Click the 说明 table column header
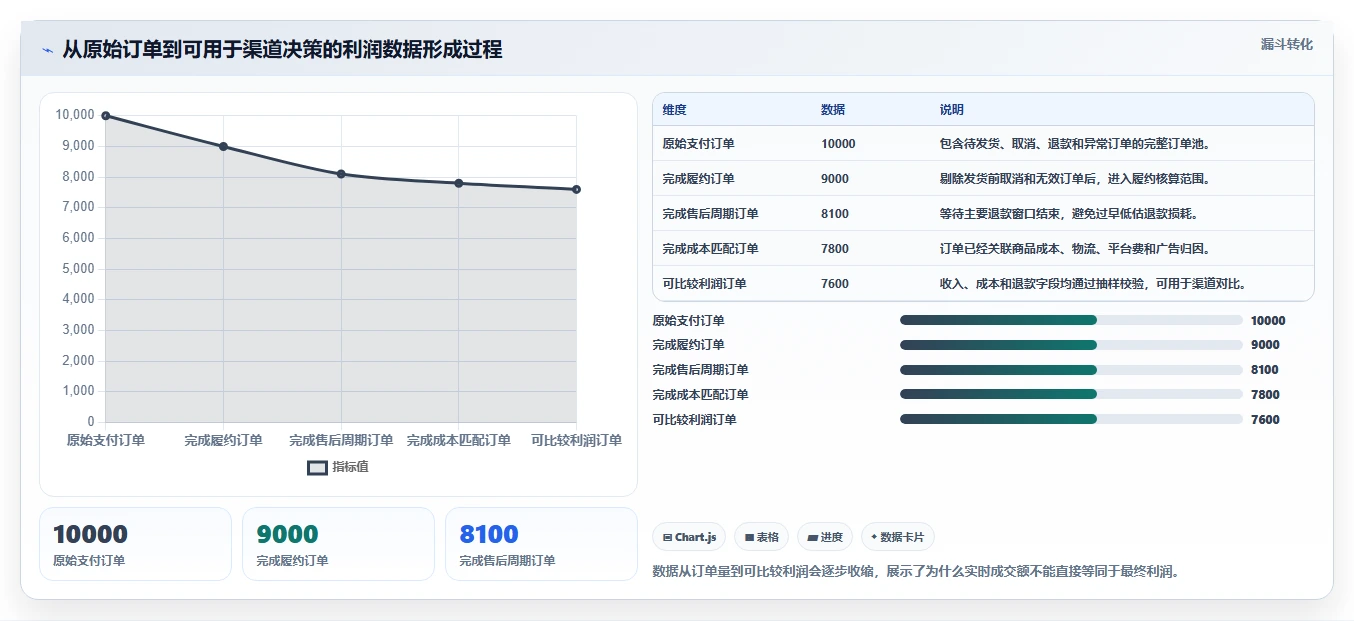Image resolution: width=1354 pixels, height=621 pixels. tap(952, 110)
